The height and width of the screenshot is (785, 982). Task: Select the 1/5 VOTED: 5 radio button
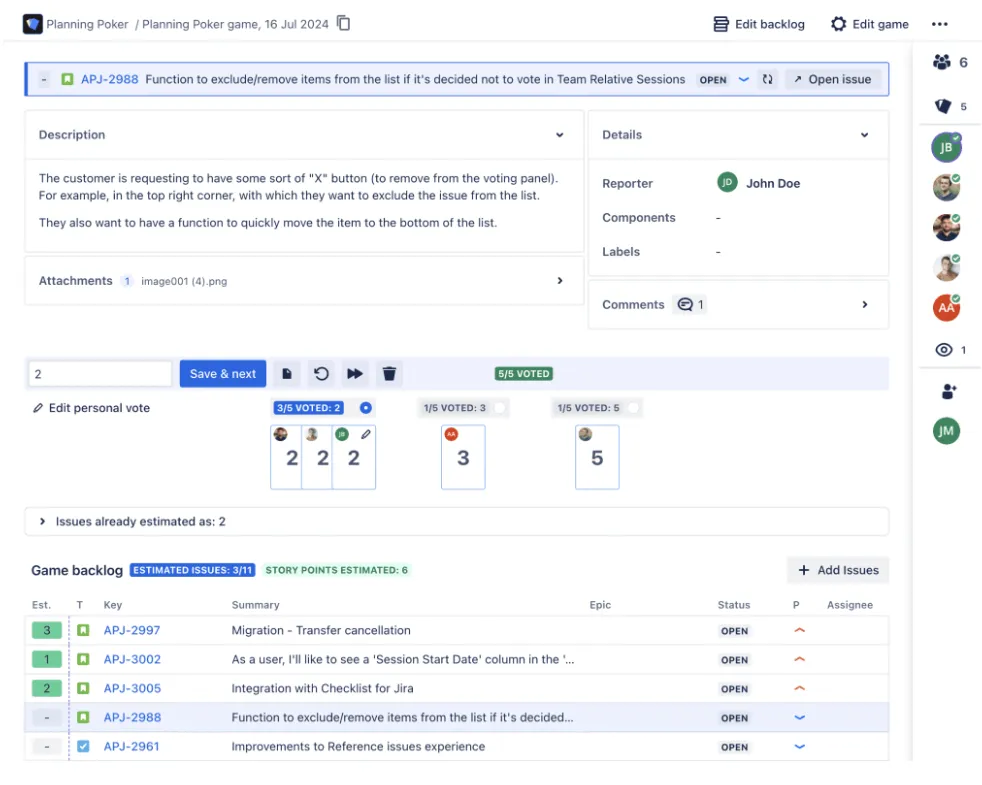pyautogui.click(x=633, y=408)
